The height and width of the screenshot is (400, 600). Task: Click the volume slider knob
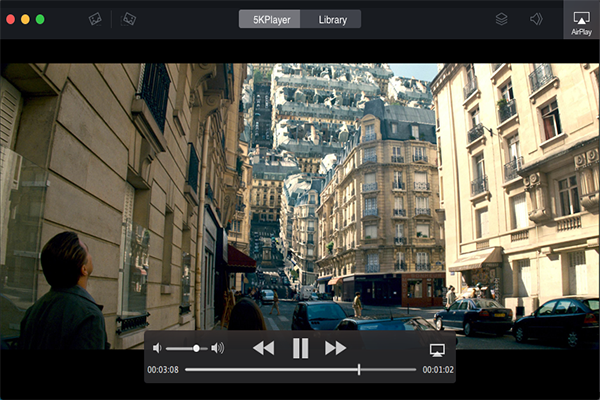[x=196, y=348]
